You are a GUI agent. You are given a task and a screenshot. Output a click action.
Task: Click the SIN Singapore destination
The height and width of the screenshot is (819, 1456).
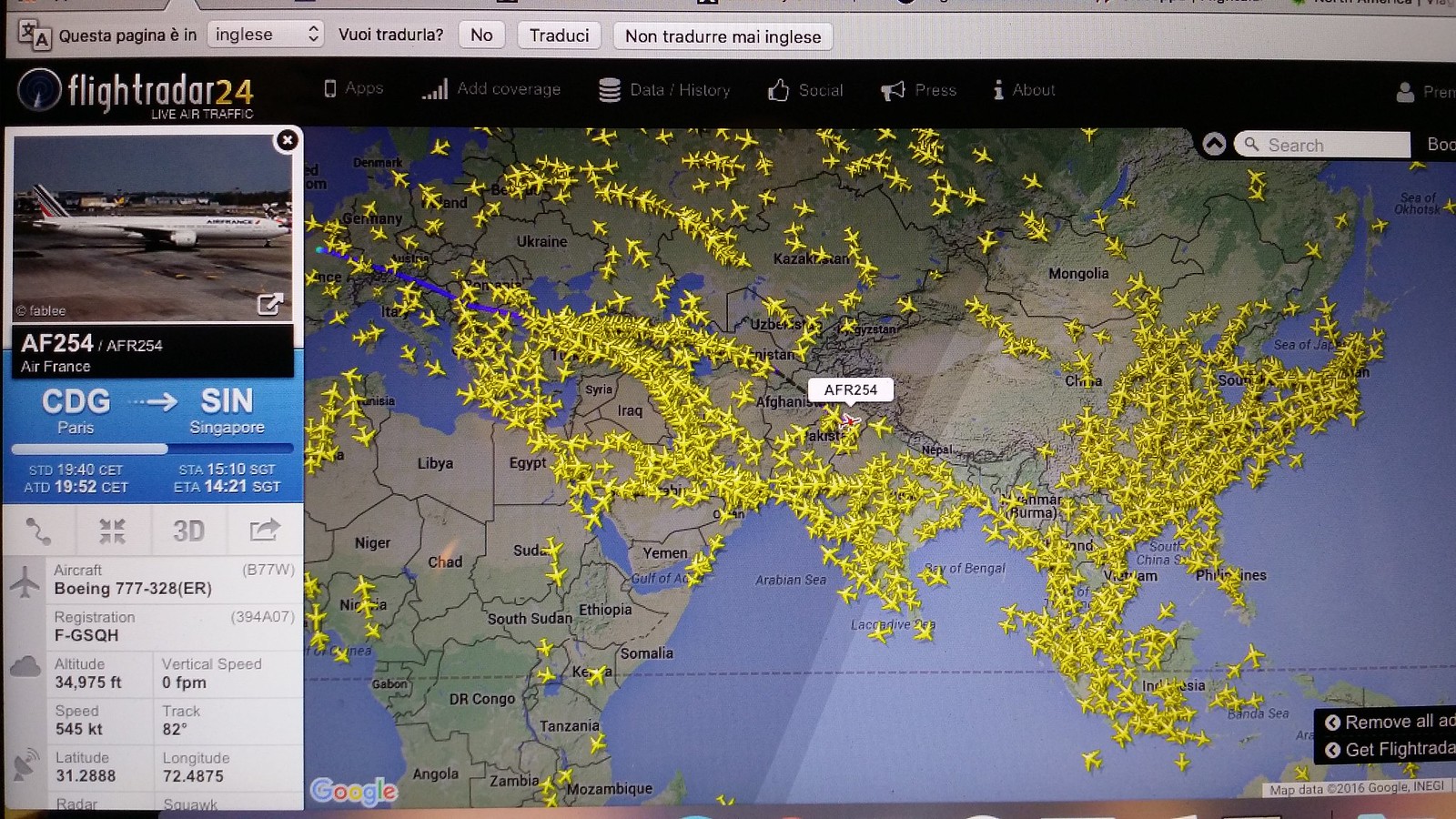click(227, 410)
